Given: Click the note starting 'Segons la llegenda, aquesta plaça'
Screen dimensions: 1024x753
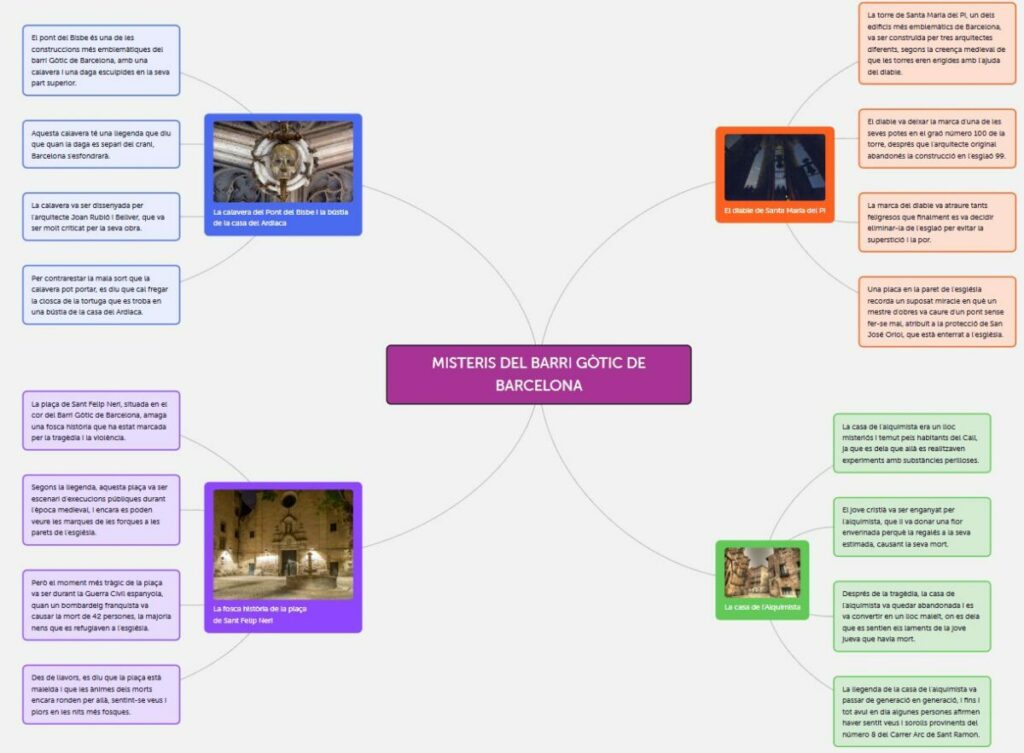Looking at the screenshot, I should (101, 509).
